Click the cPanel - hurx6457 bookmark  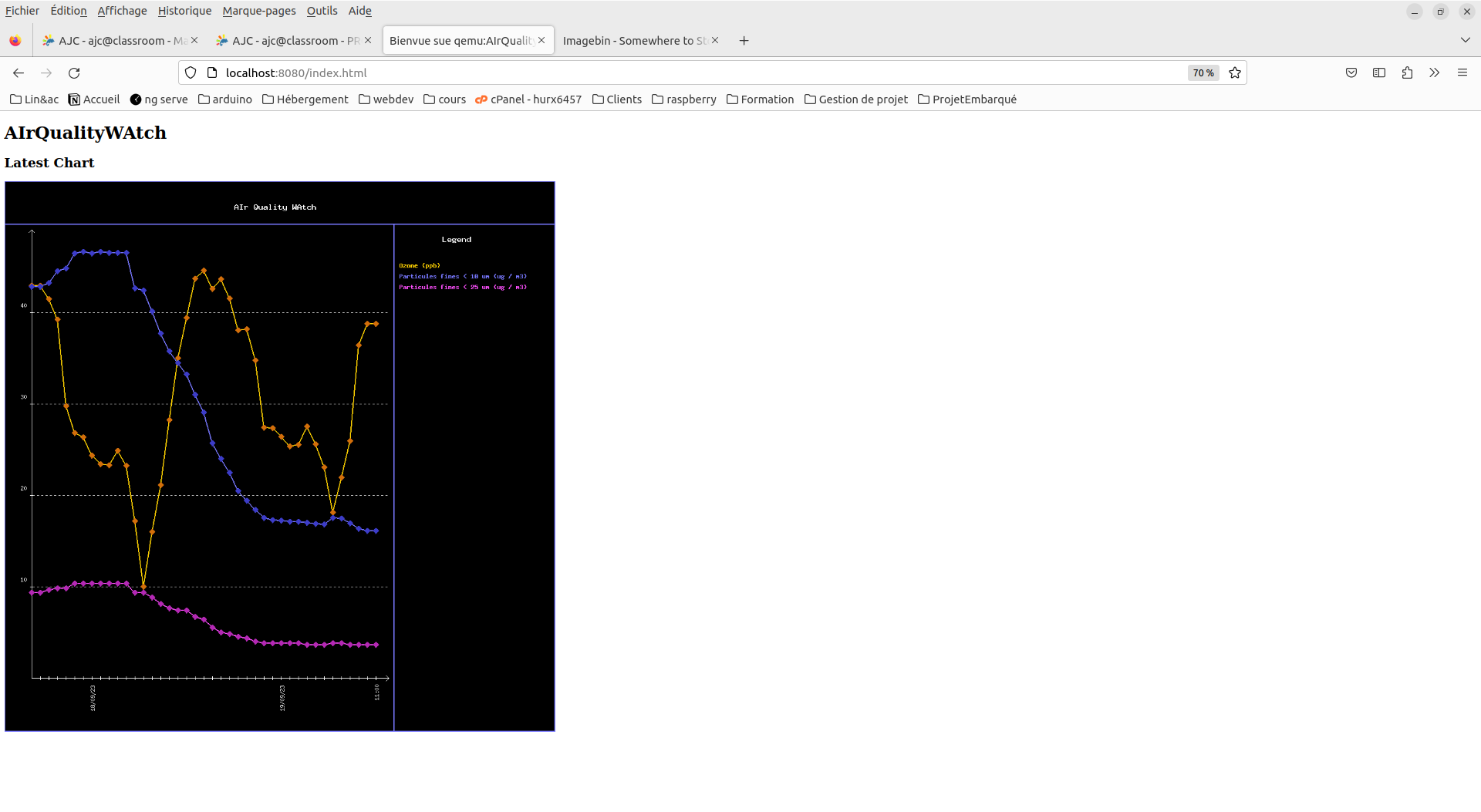coord(528,99)
